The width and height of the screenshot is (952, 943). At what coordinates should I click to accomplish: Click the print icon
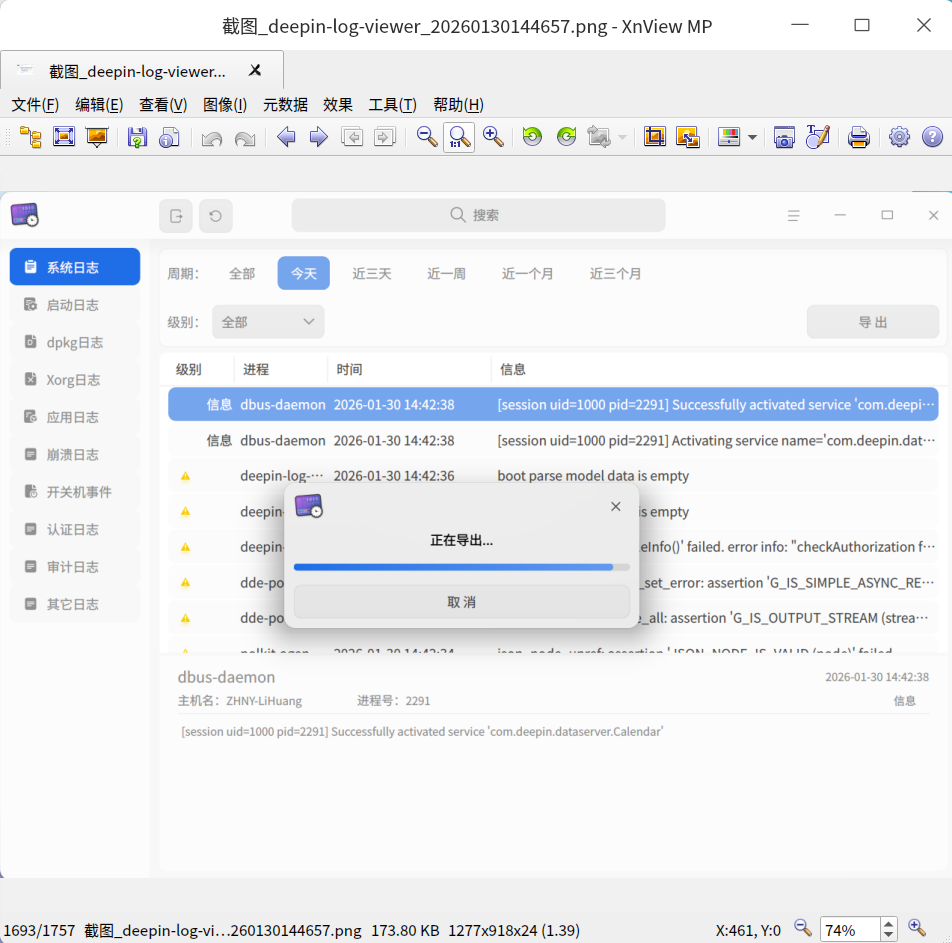(858, 137)
